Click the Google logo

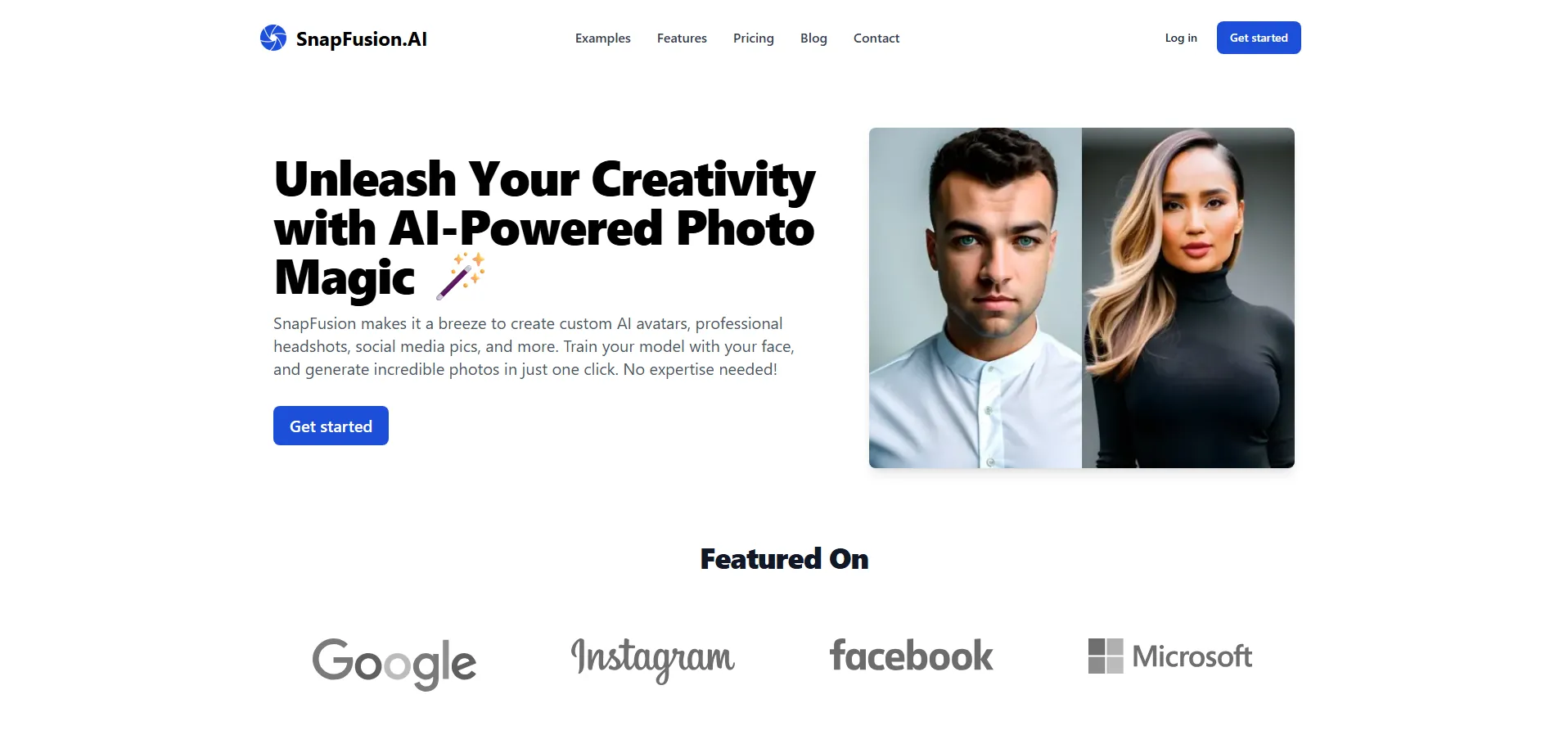click(394, 663)
